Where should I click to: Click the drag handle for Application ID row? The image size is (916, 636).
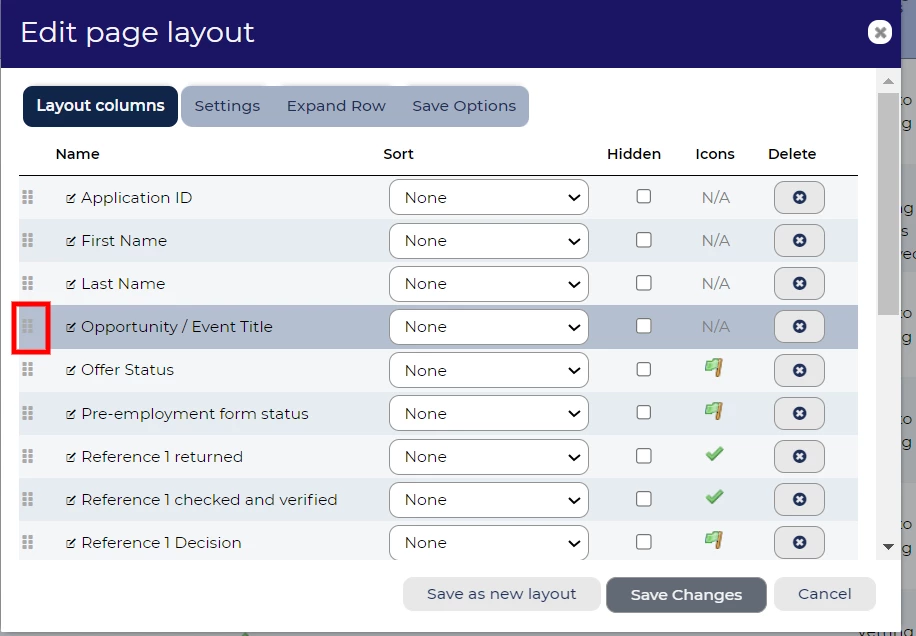28,197
